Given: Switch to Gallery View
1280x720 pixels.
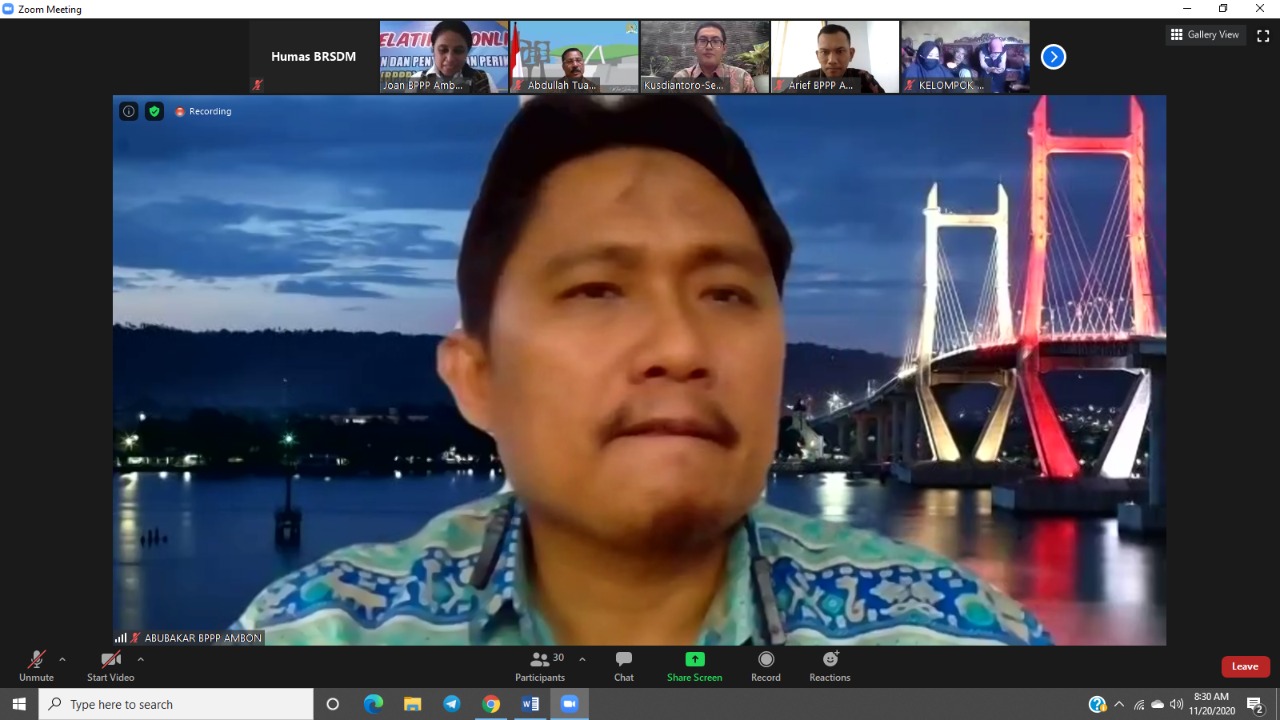Looking at the screenshot, I should pyautogui.click(x=1205, y=35).
